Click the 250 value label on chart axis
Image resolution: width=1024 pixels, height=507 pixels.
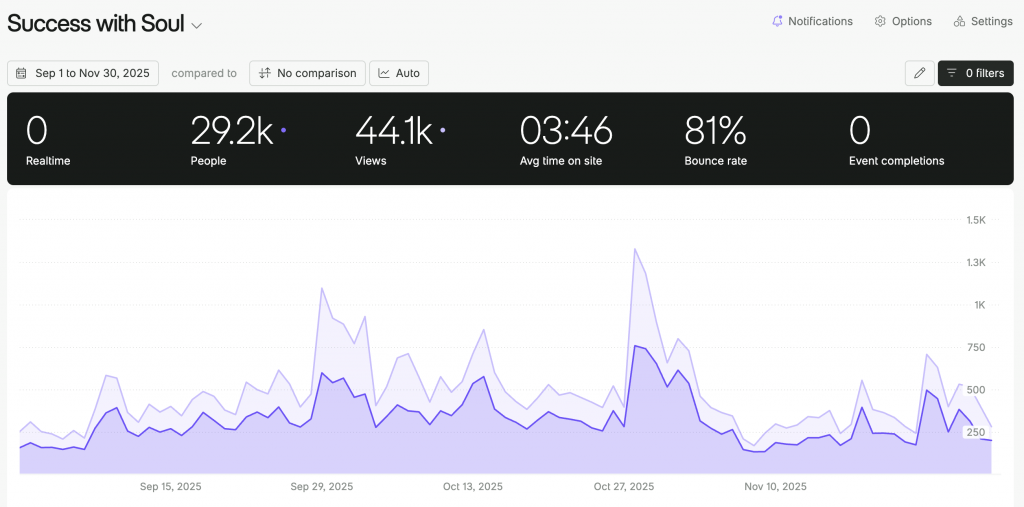point(975,432)
